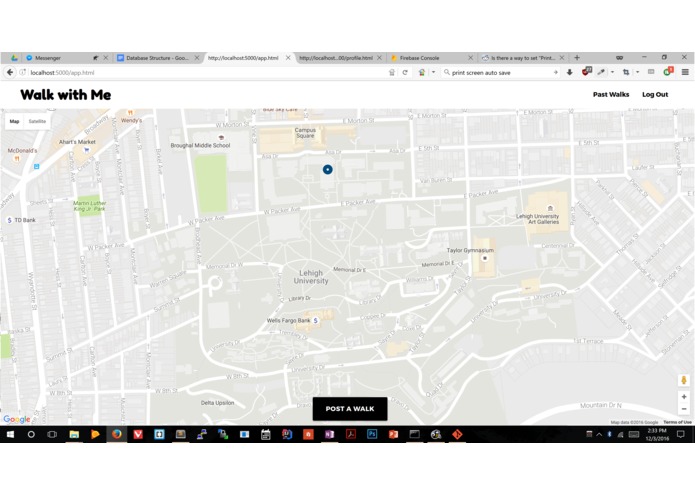695x494 pixels.
Task: Click the browser back arrow button
Action: 10,72
